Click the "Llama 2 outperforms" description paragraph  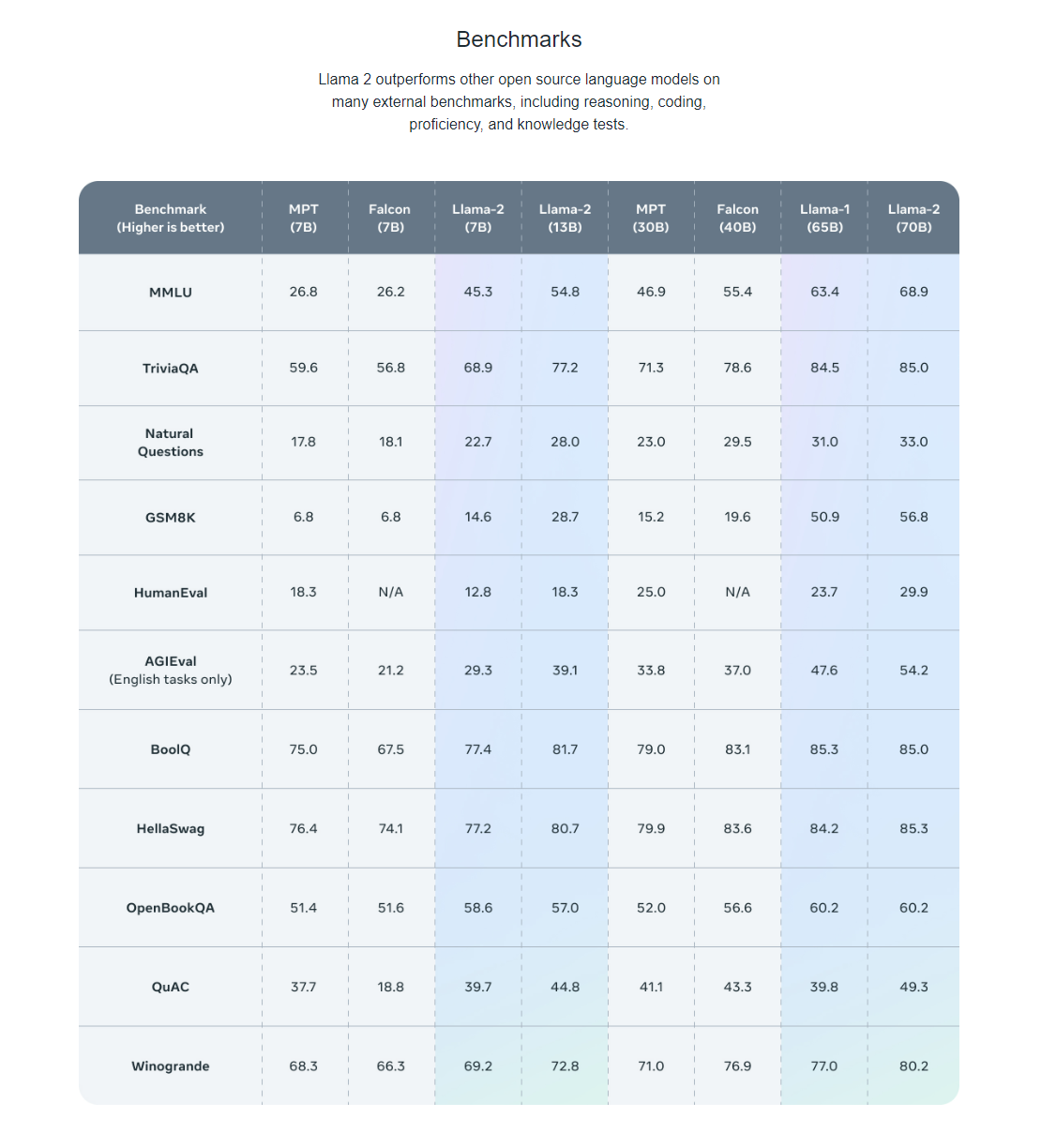coord(519,102)
